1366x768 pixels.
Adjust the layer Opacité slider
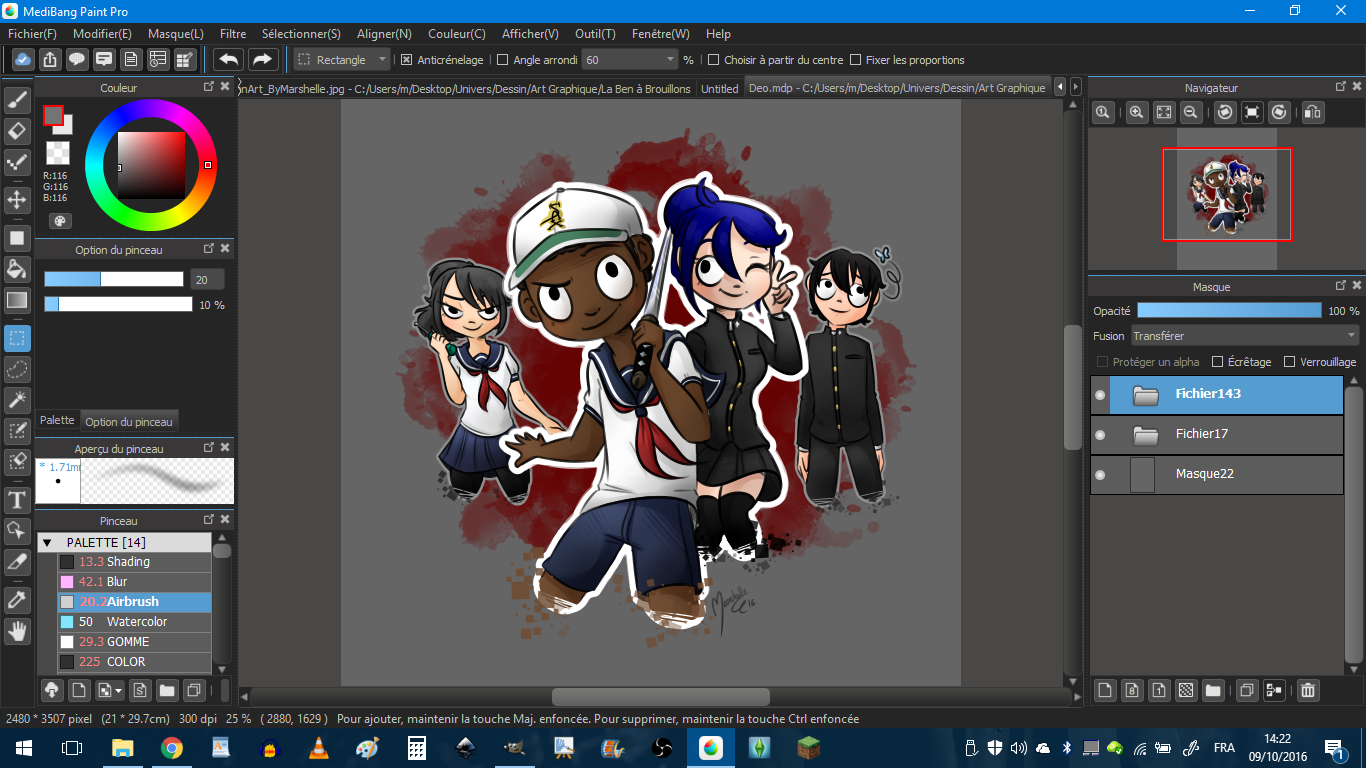pos(1229,311)
